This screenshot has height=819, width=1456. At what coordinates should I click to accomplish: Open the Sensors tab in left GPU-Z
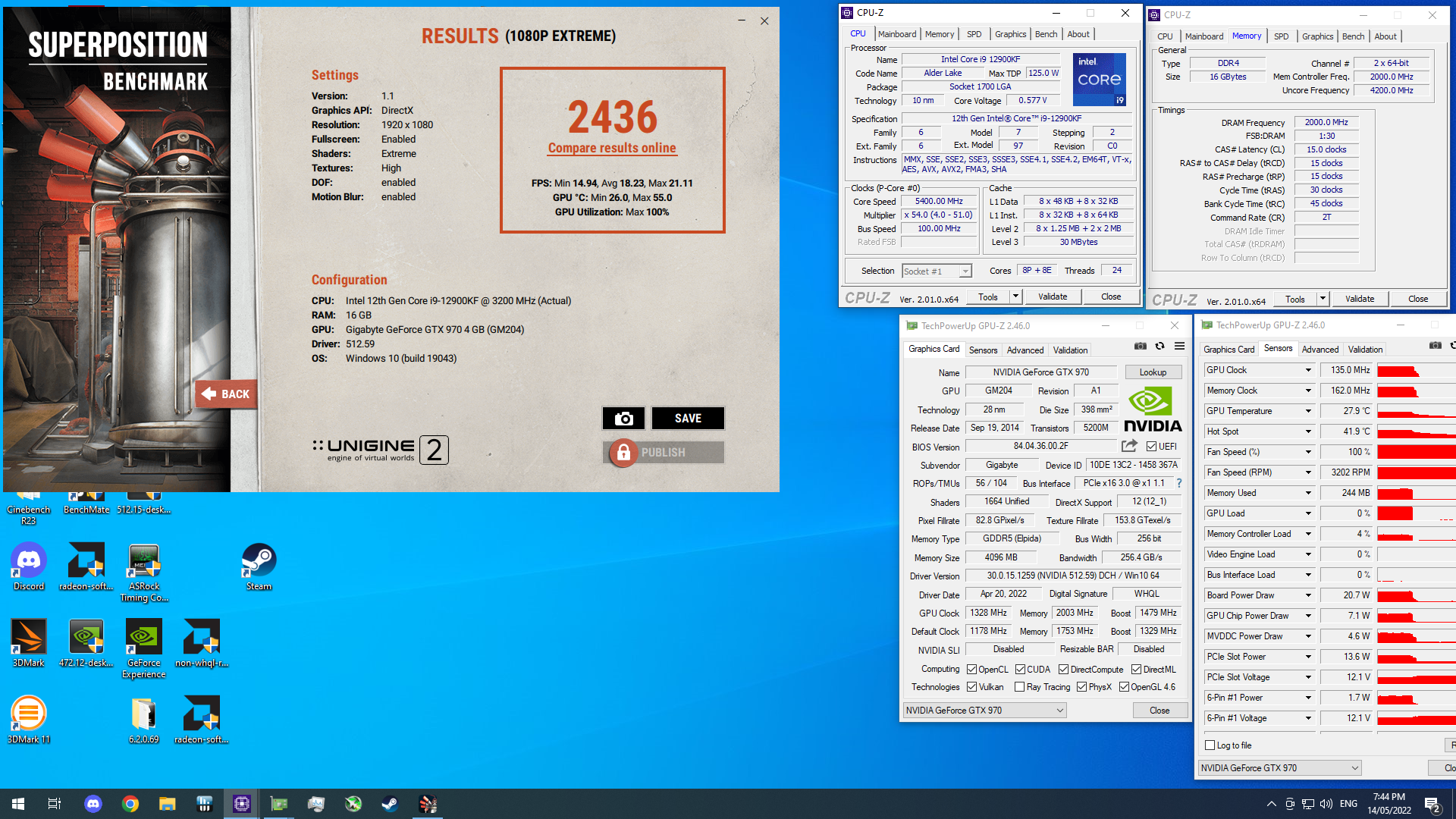coord(983,350)
